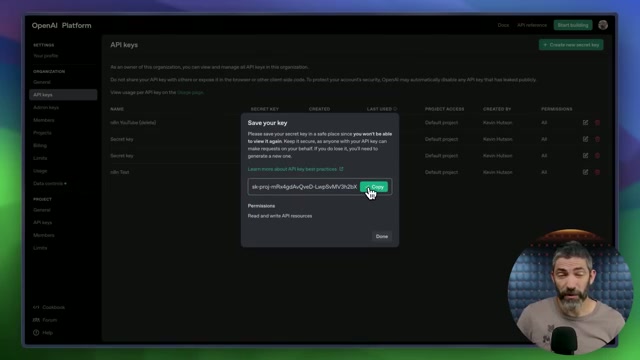Click the OpenAI Platform logo

click(62, 25)
